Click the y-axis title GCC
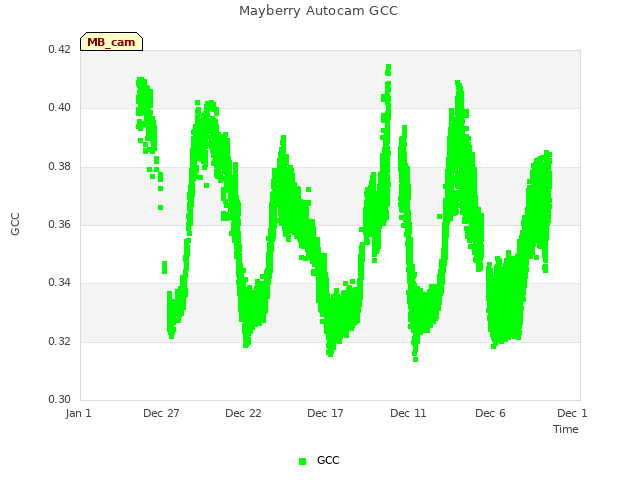640x480 pixels. point(15,224)
